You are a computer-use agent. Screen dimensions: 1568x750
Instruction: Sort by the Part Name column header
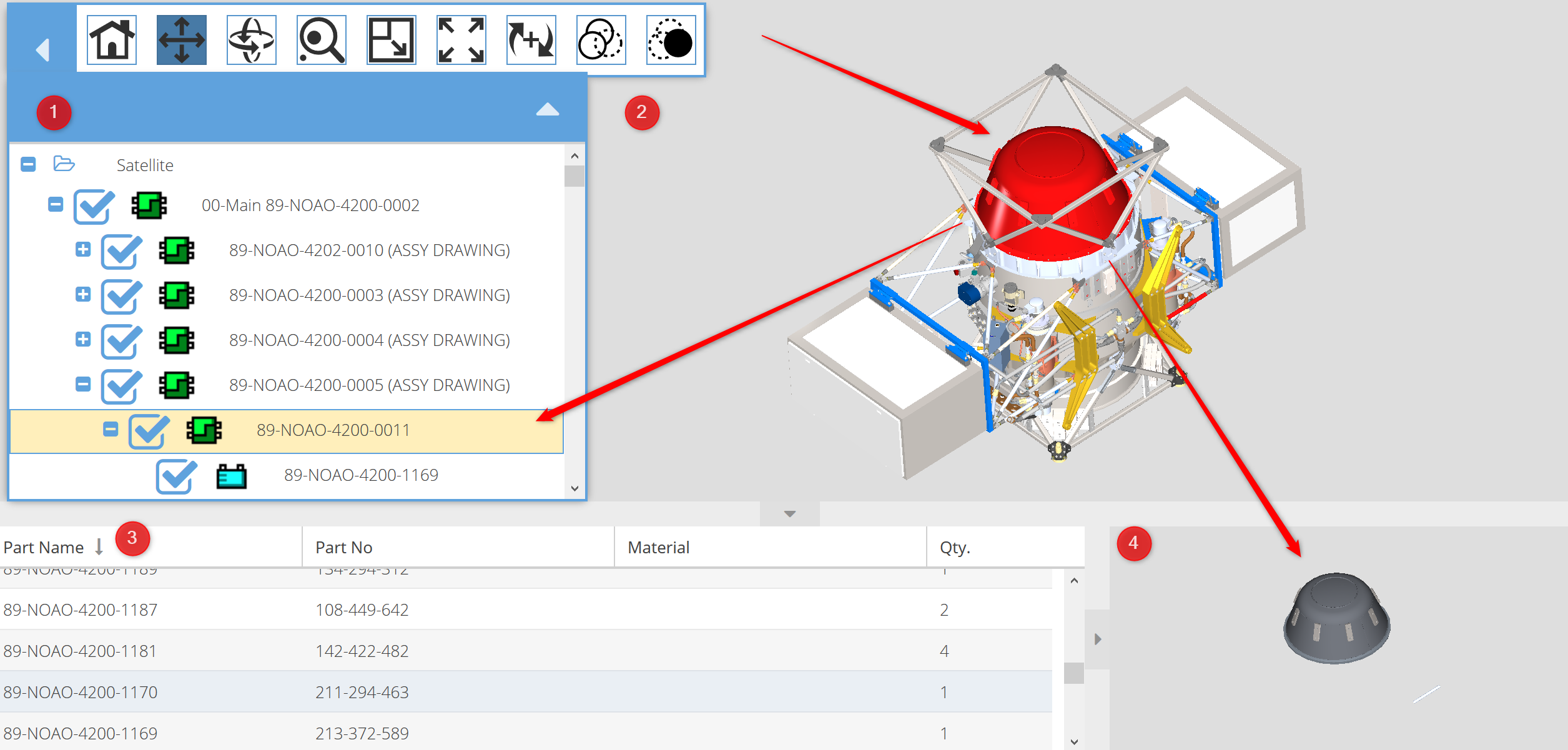point(44,548)
